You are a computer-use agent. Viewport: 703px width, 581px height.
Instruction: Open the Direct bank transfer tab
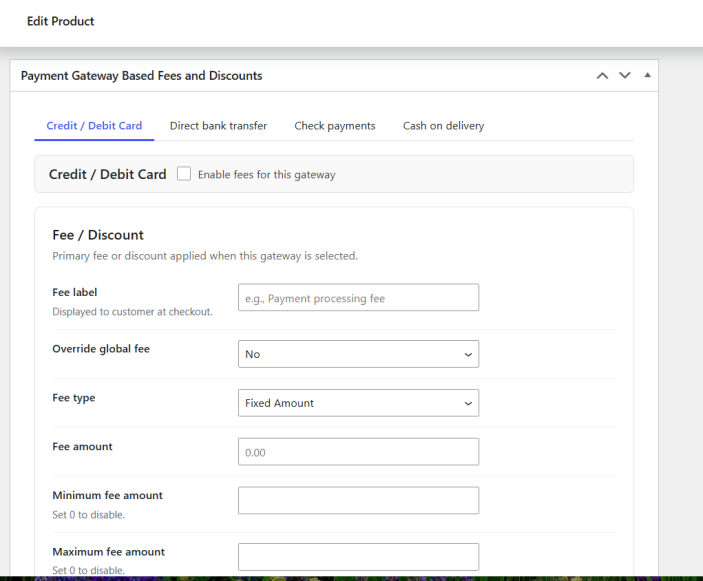218,126
